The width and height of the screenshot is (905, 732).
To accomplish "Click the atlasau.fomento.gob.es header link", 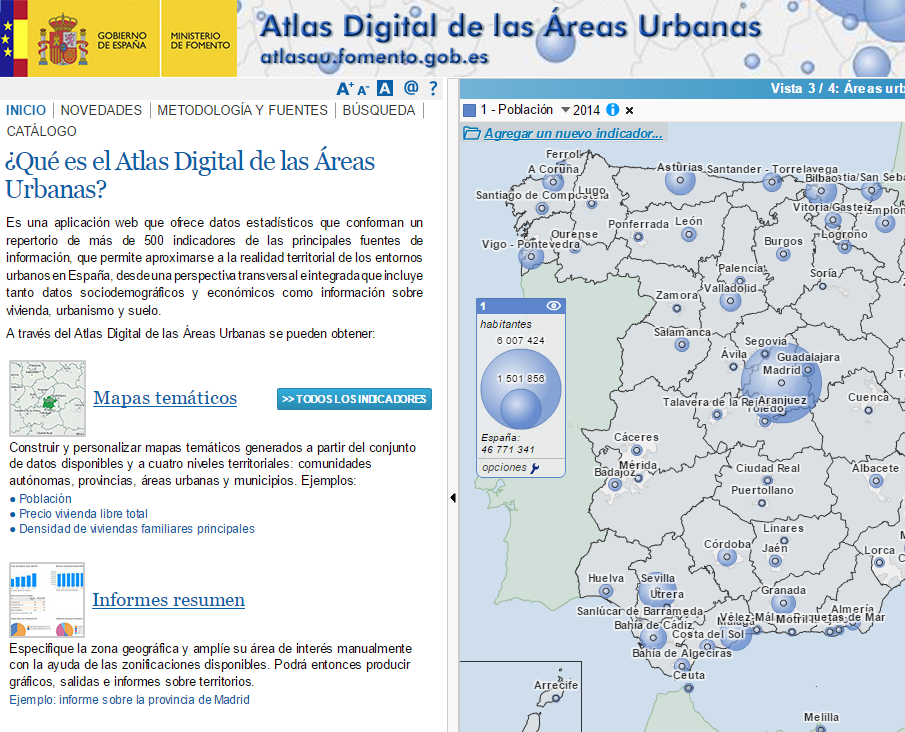I will [x=374, y=57].
